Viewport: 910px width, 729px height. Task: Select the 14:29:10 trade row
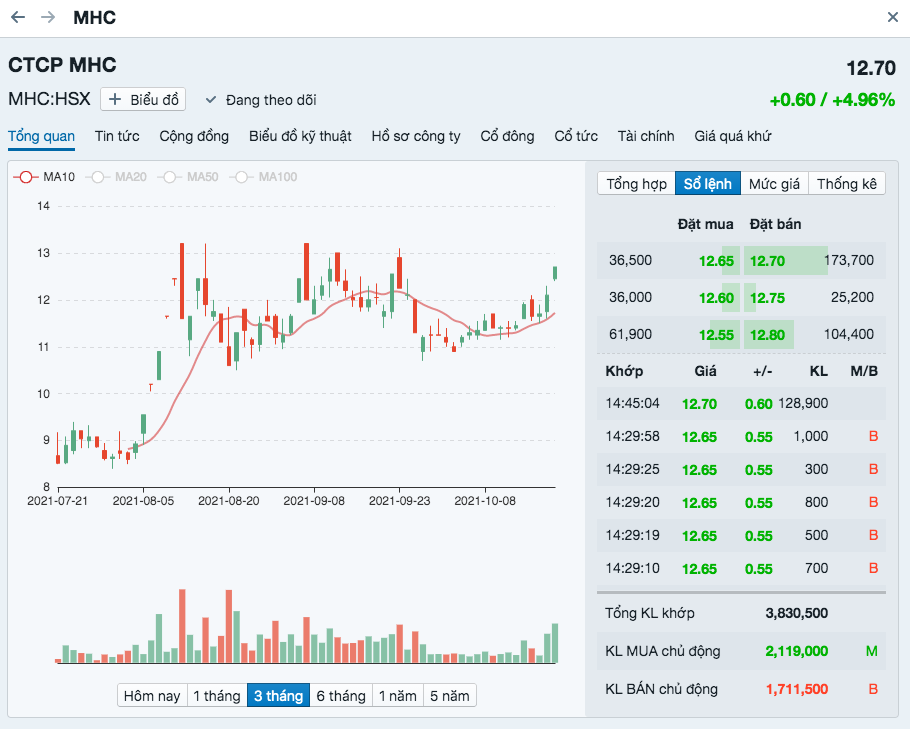pyautogui.click(x=741, y=569)
